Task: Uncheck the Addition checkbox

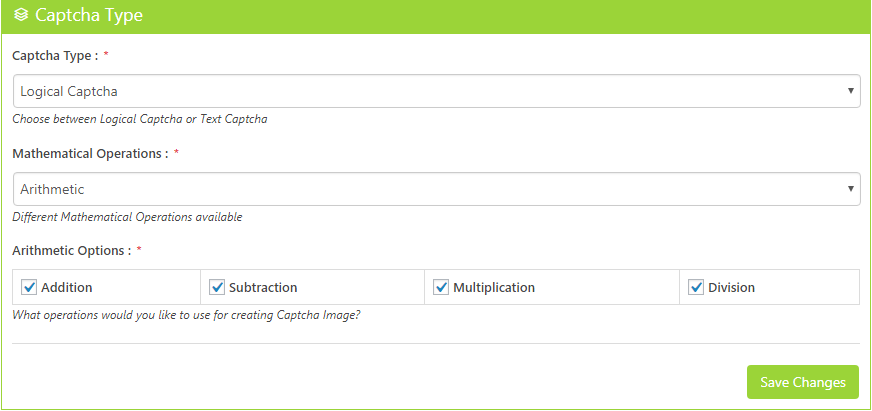Action: (x=29, y=287)
